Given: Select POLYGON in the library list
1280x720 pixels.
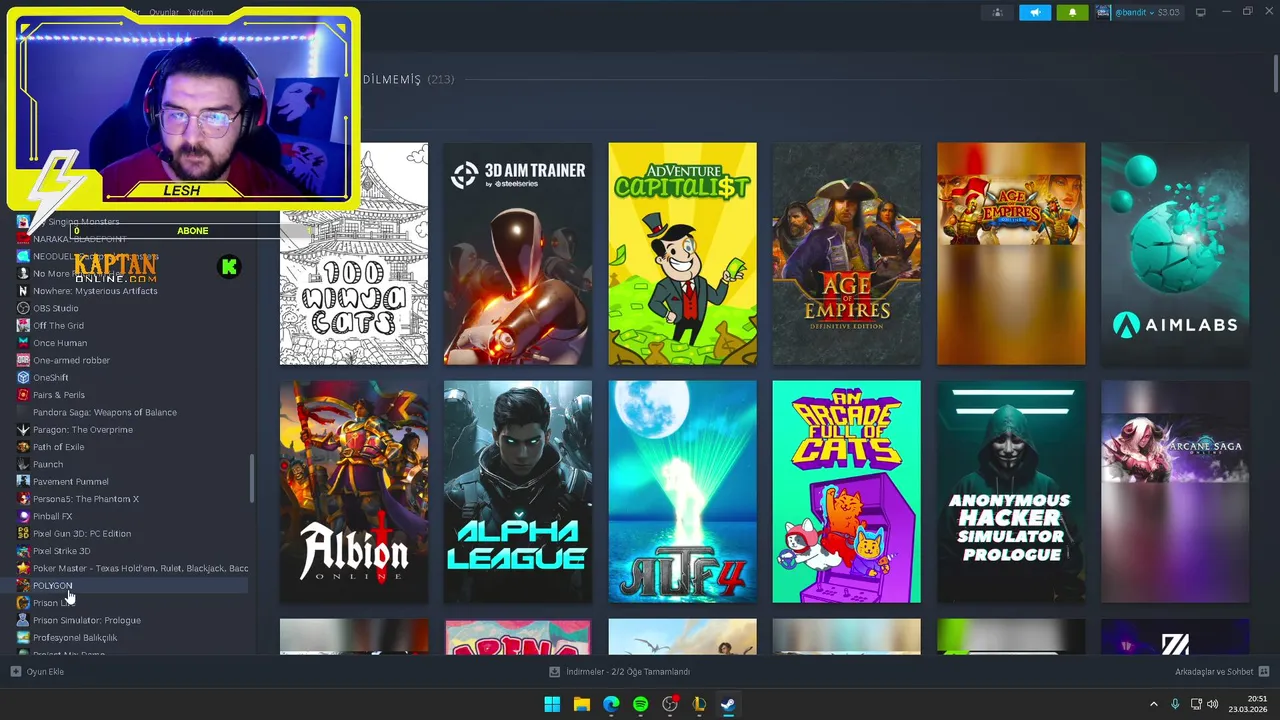Looking at the screenshot, I should click(x=52, y=585).
